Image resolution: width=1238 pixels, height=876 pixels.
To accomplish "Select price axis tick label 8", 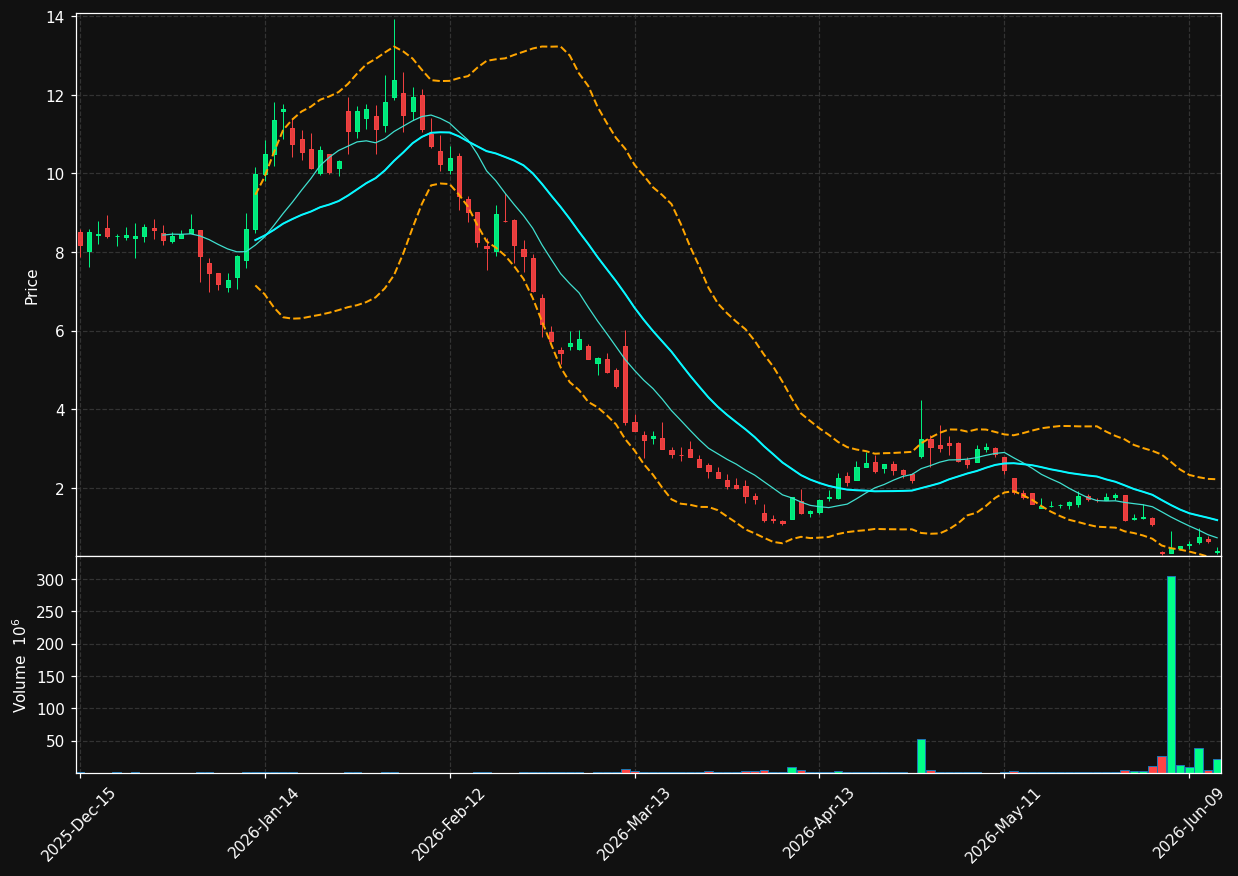I will 61,253.
